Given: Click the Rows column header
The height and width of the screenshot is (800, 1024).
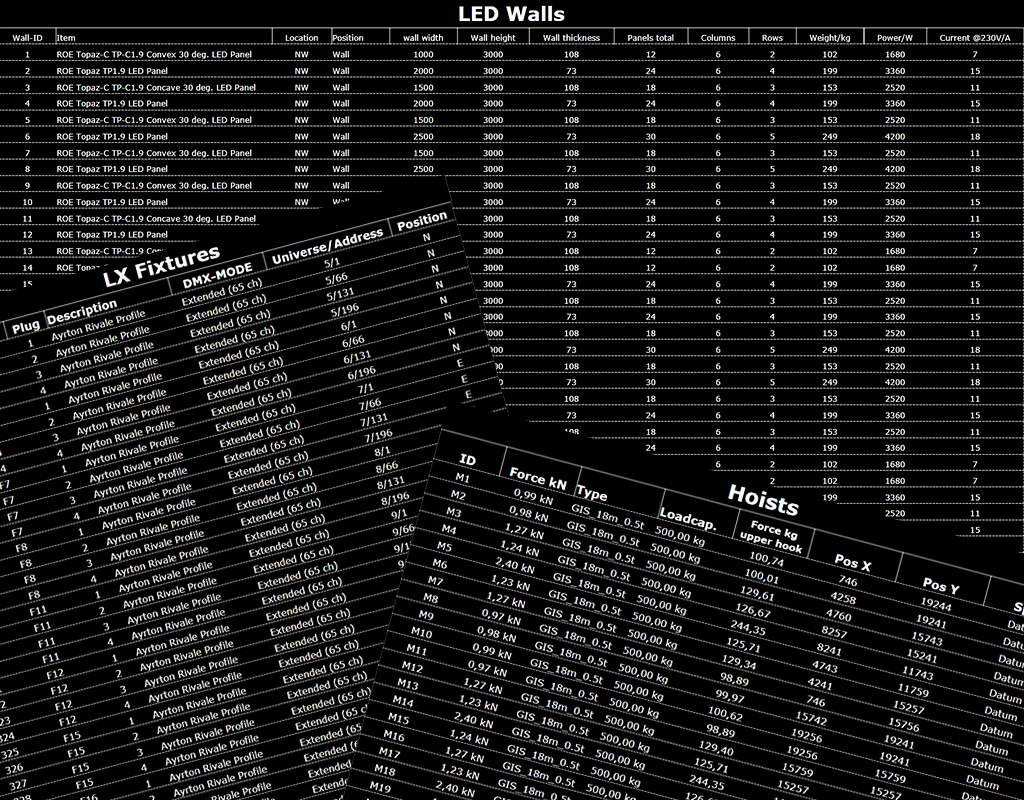Looking at the screenshot, I should point(772,38).
